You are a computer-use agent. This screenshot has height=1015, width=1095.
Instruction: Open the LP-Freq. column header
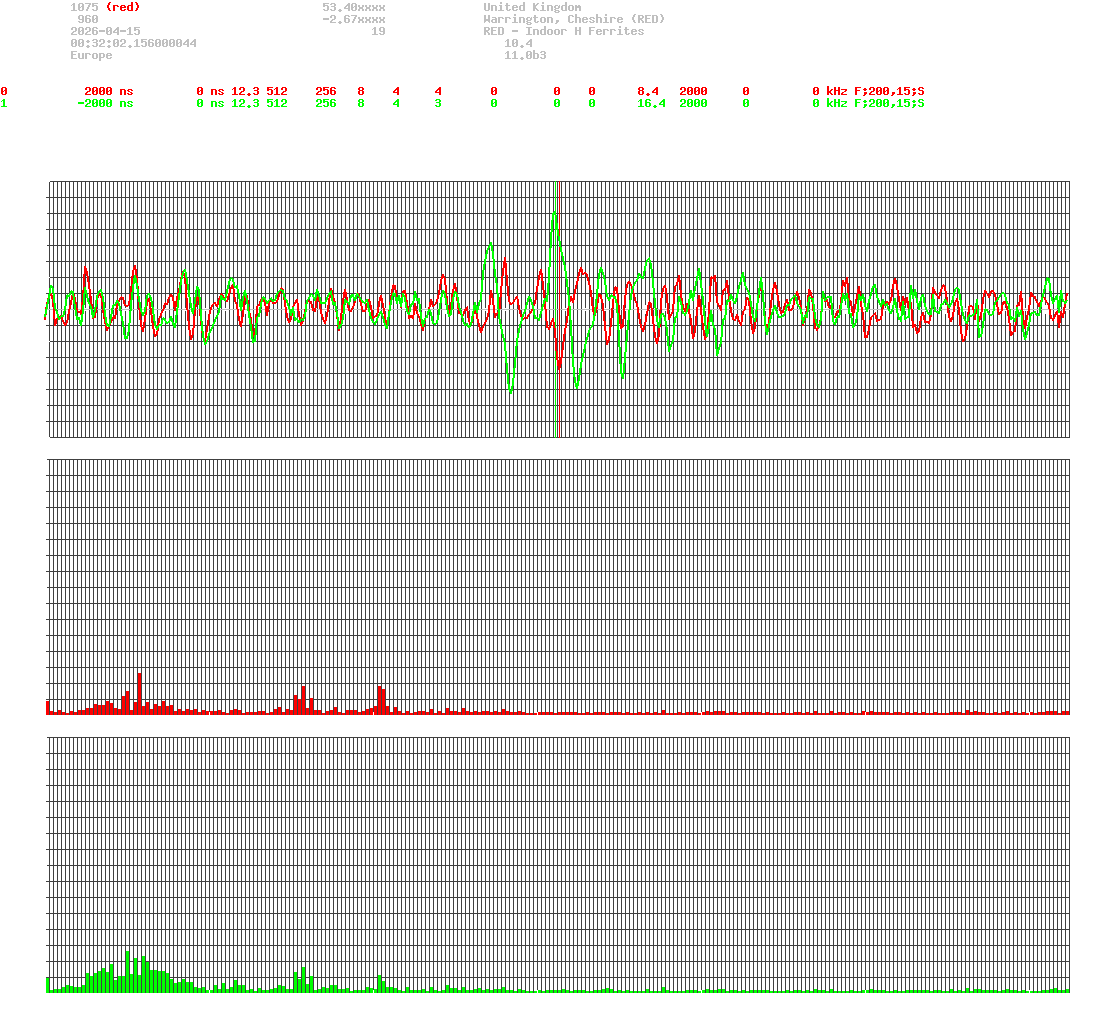[818, 79]
